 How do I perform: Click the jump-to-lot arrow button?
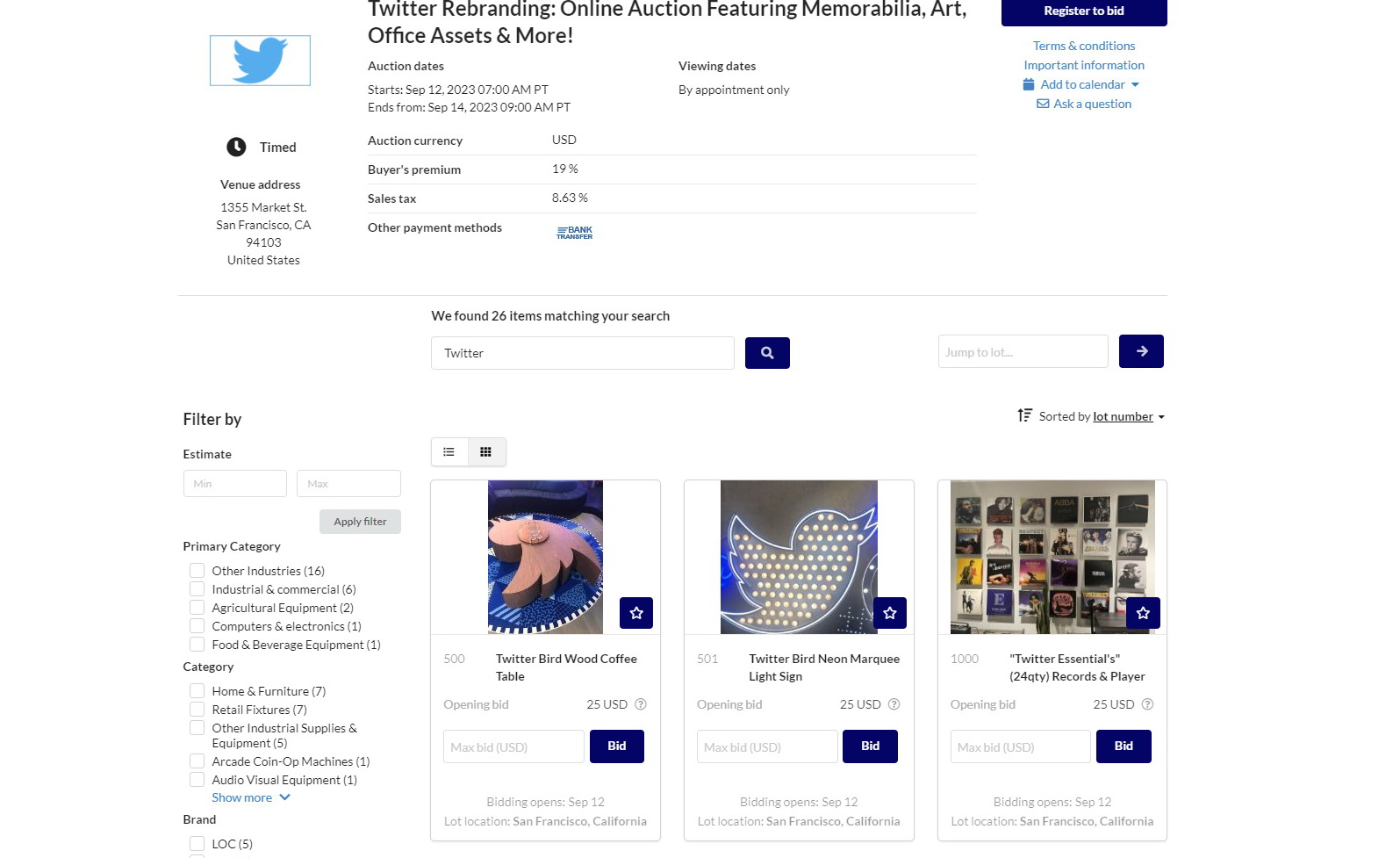pos(1141,351)
